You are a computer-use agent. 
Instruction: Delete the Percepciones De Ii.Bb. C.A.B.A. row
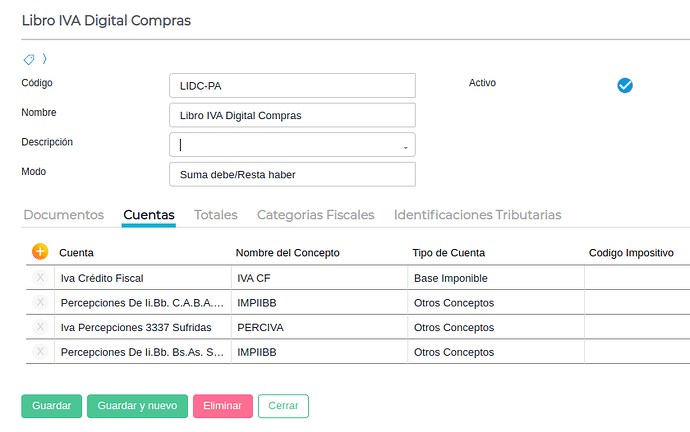coord(40,302)
